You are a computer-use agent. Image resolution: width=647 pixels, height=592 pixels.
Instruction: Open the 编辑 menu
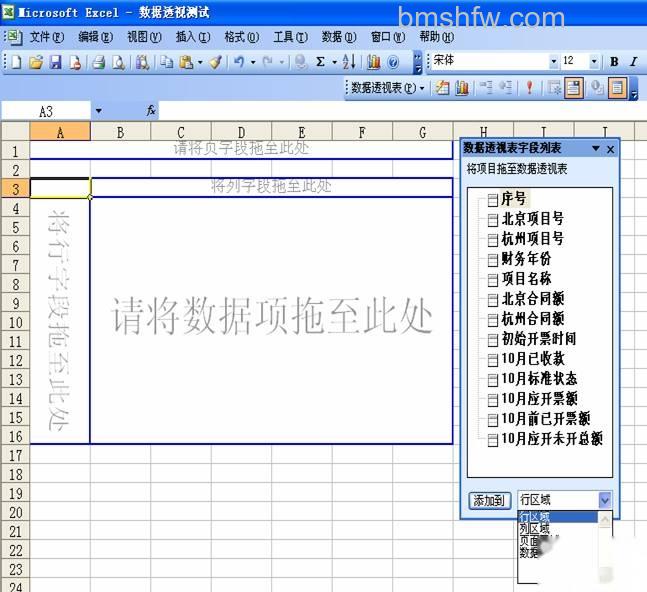point(95,37)
